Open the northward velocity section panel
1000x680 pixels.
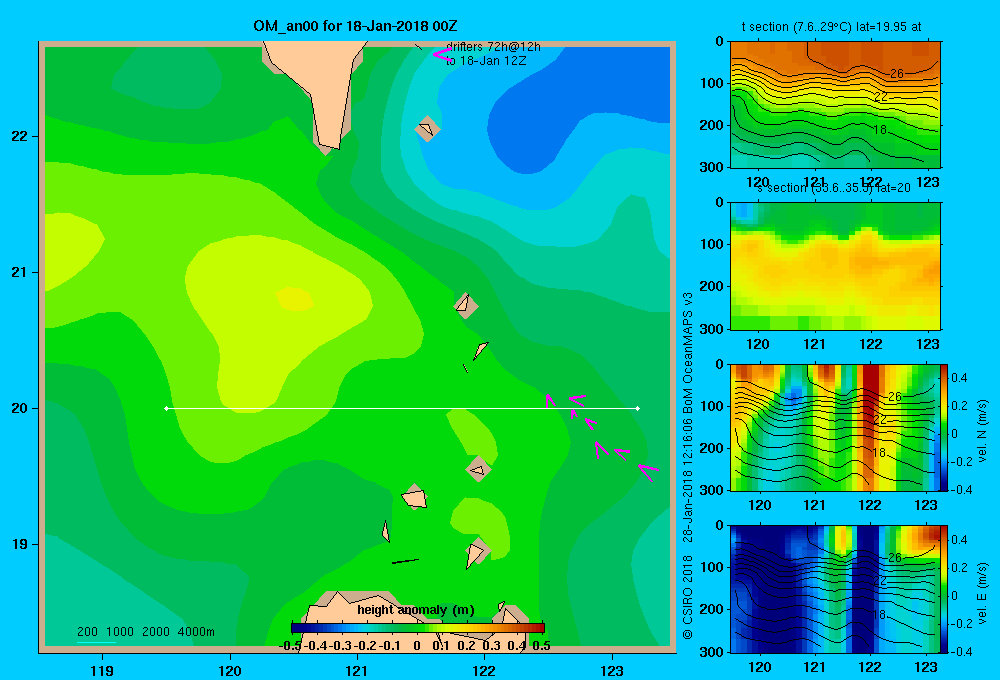pos(835,427)
